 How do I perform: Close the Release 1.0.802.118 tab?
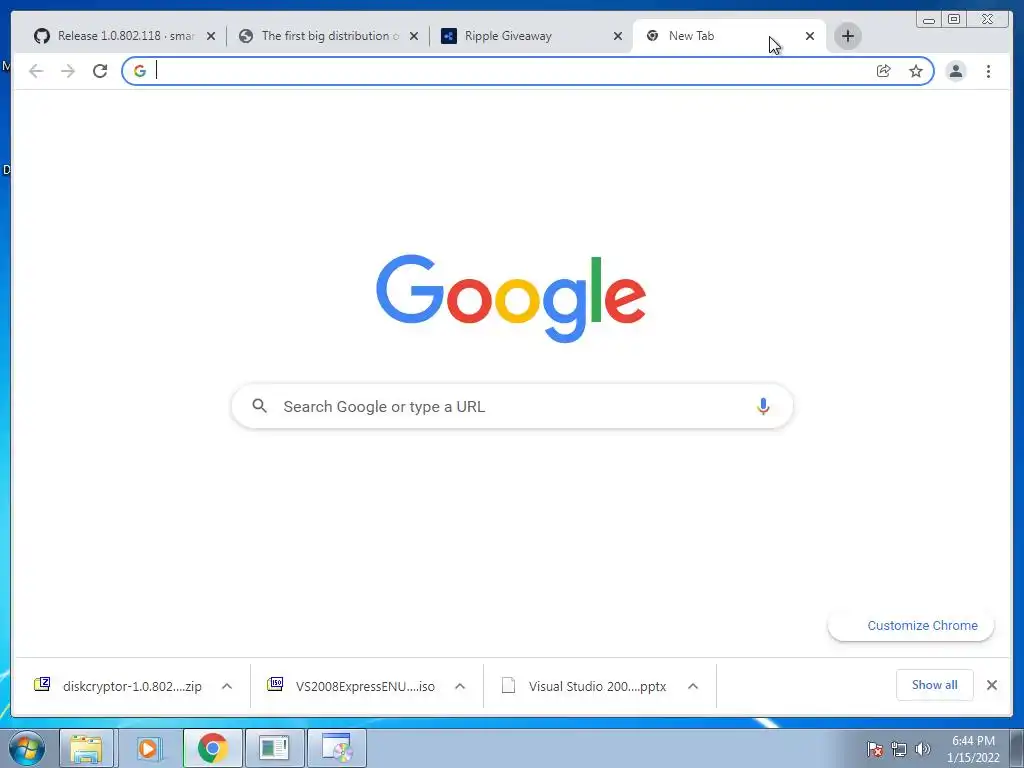(x=211, y=37)
